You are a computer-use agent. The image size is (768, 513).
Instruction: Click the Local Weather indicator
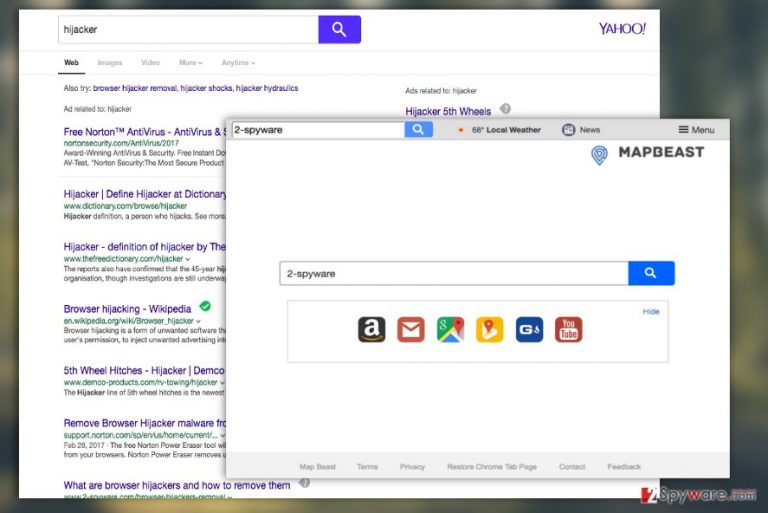499,130
